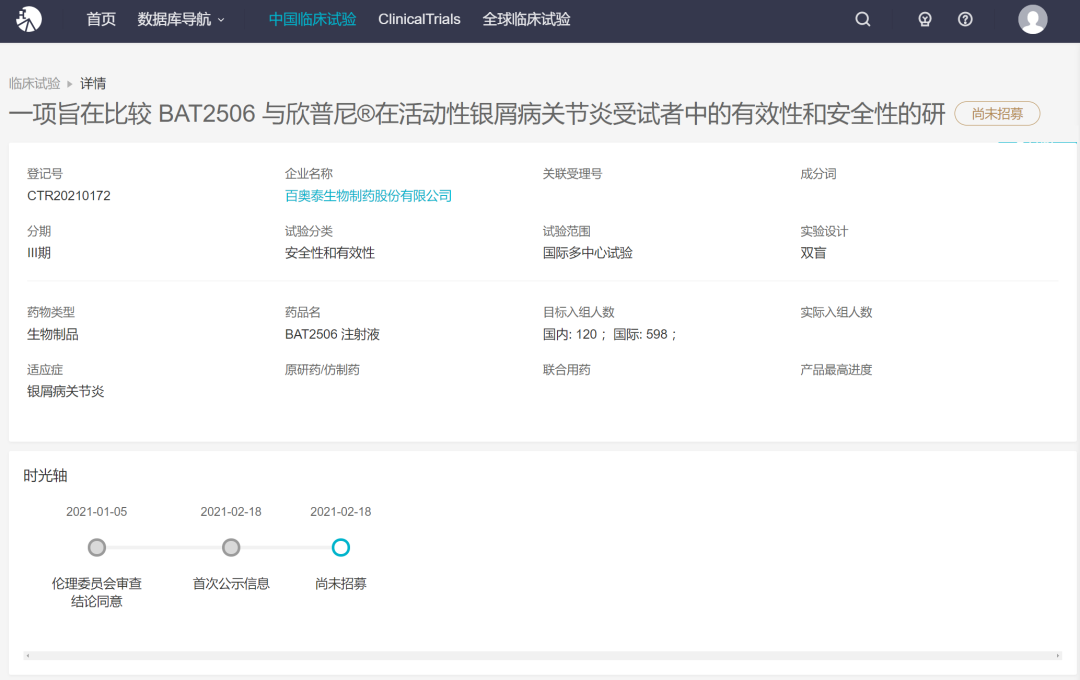Open company link 百奥泰生物制药股份有限公司
Screen dimensions: 1080x680
point(368,196)
